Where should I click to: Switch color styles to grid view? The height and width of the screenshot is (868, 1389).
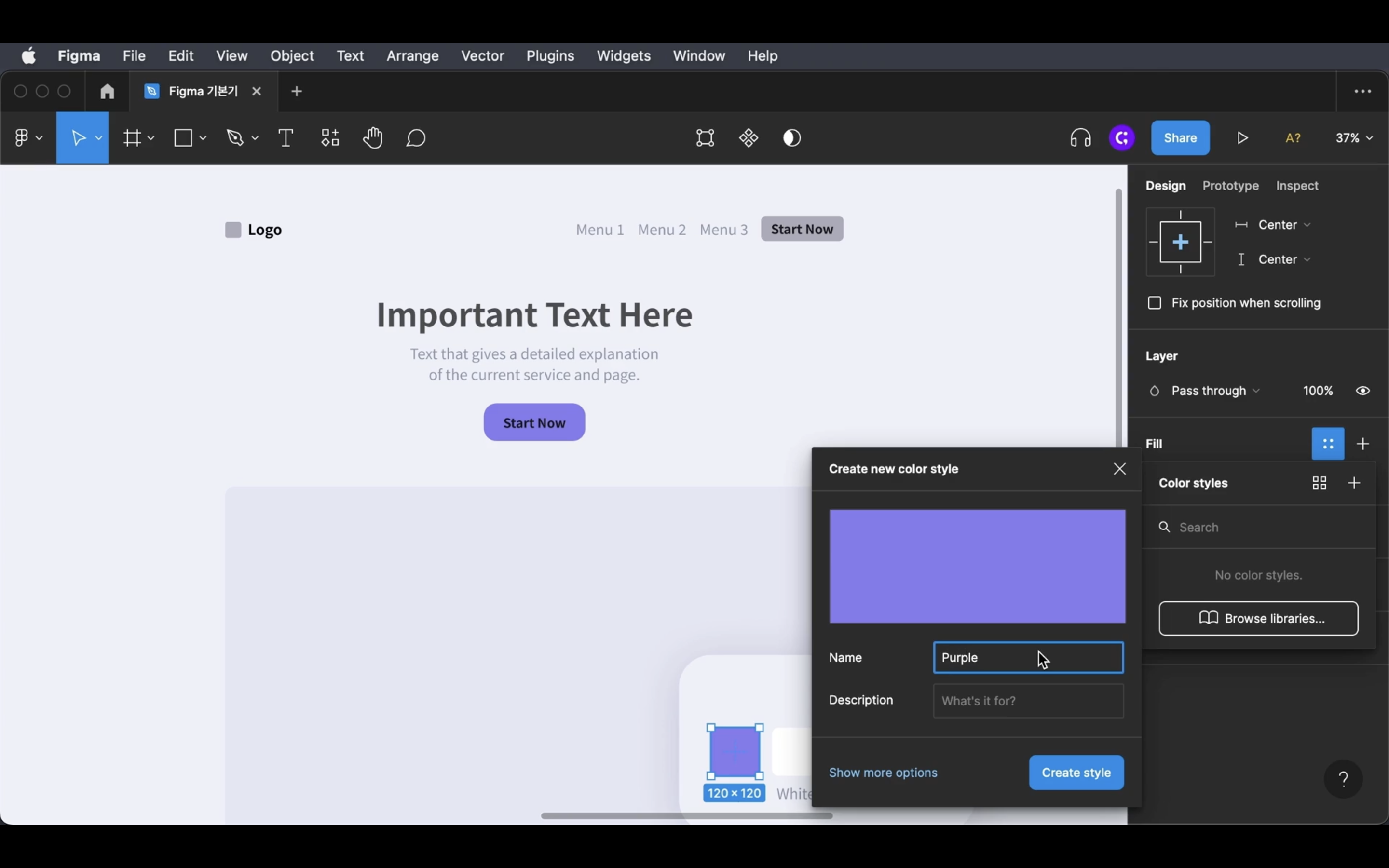tap(1319, 483)
